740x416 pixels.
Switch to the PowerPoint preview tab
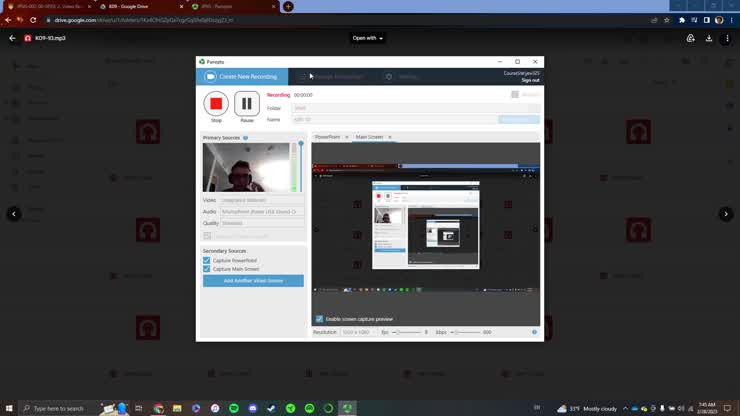coord(328,137)
